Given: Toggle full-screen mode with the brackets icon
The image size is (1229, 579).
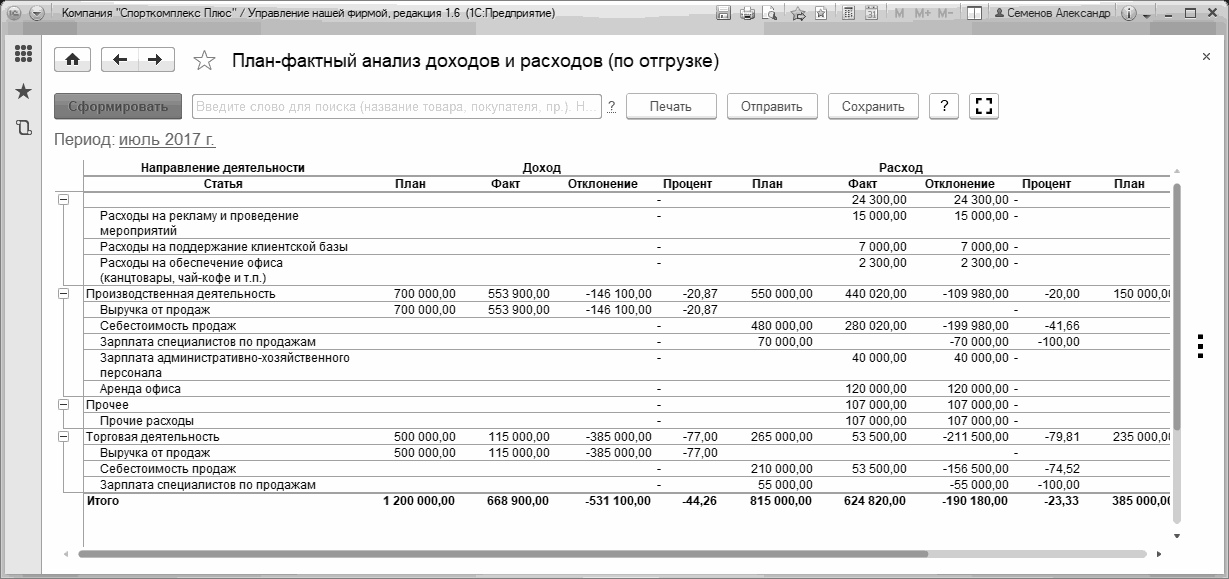Looking at the screenshot, I should (x=984, y=106).
